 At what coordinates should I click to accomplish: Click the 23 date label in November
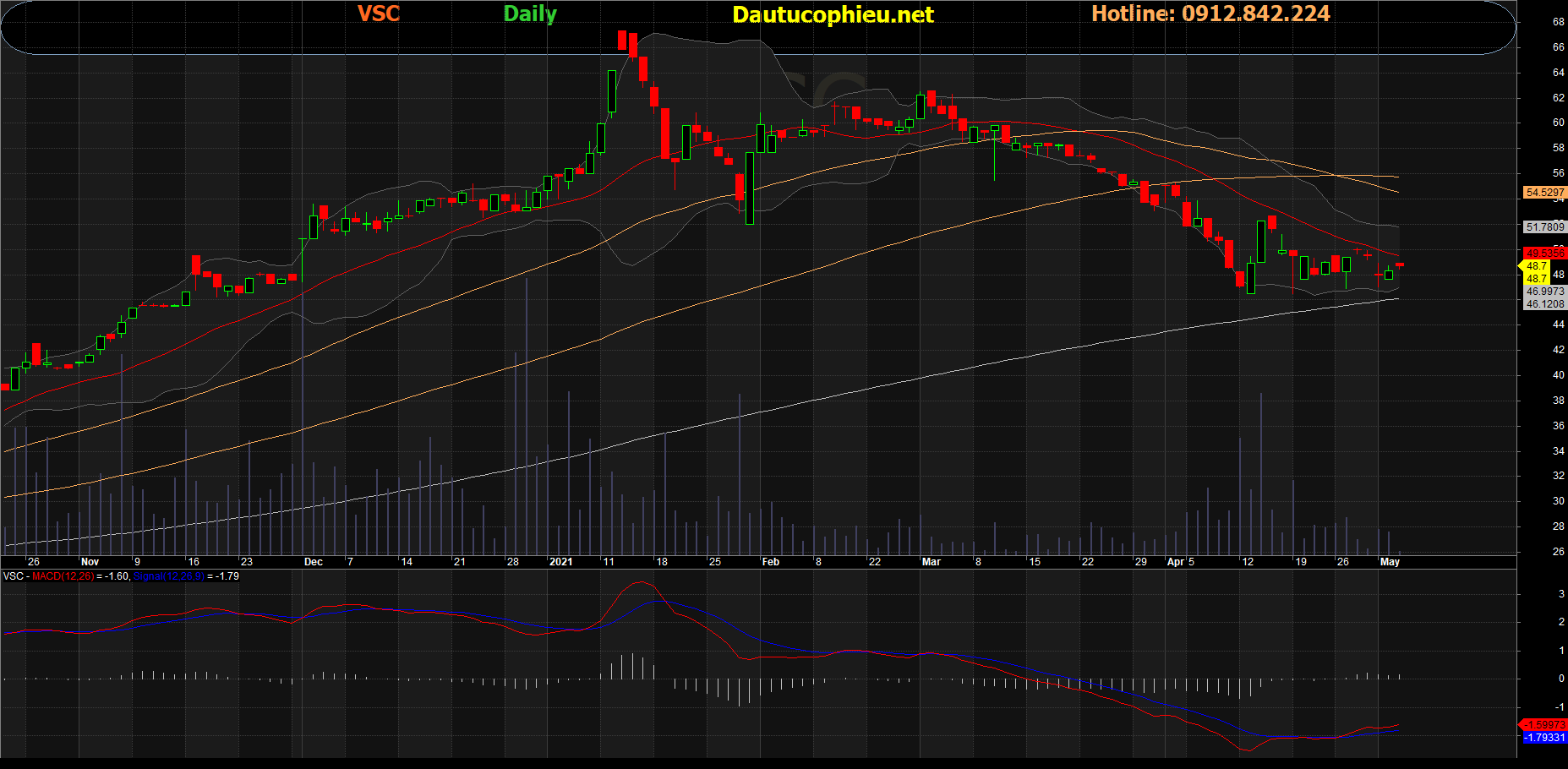pyautogui.click(x=247, y=562)
